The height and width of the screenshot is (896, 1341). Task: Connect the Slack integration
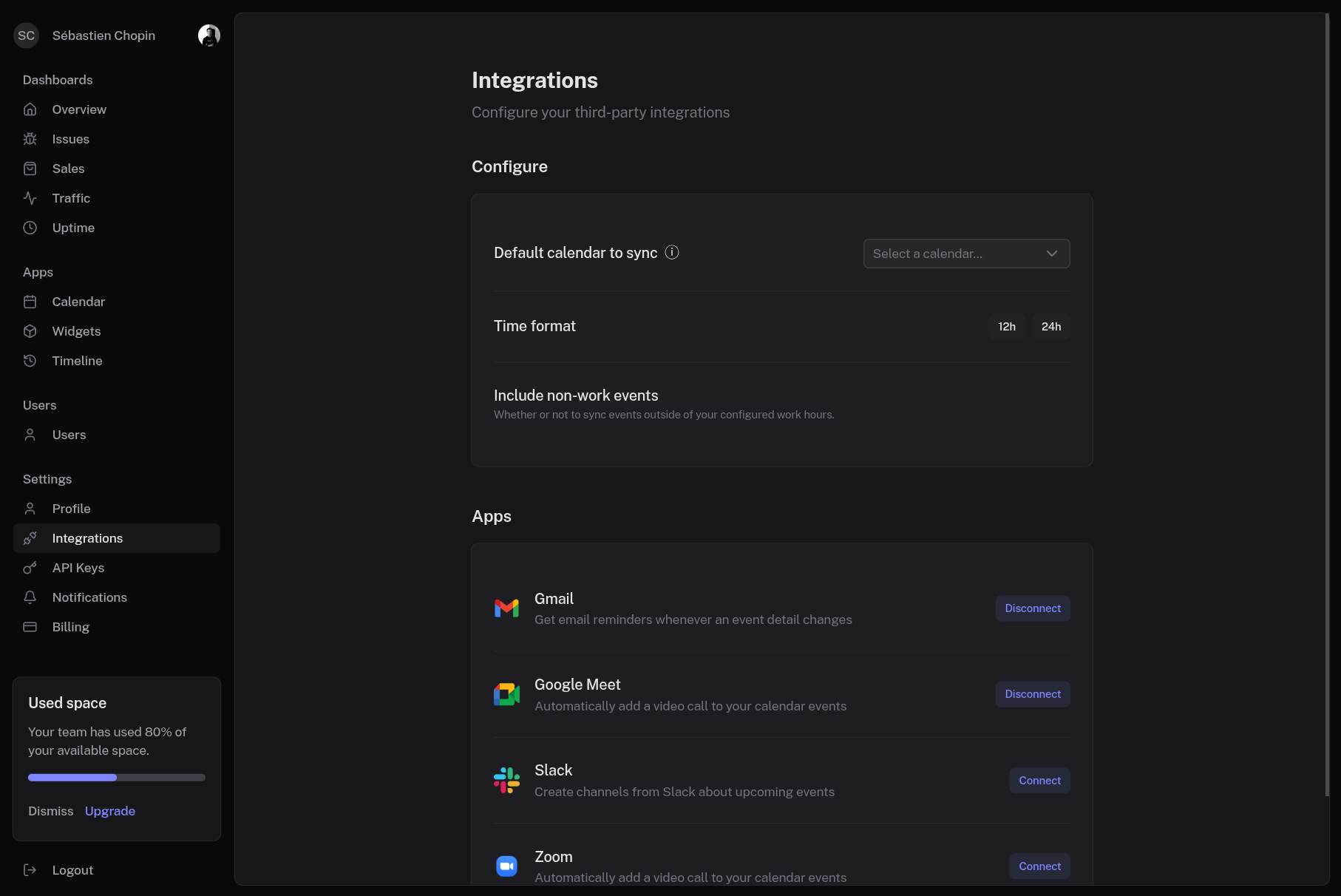(x=1039, y=781)
